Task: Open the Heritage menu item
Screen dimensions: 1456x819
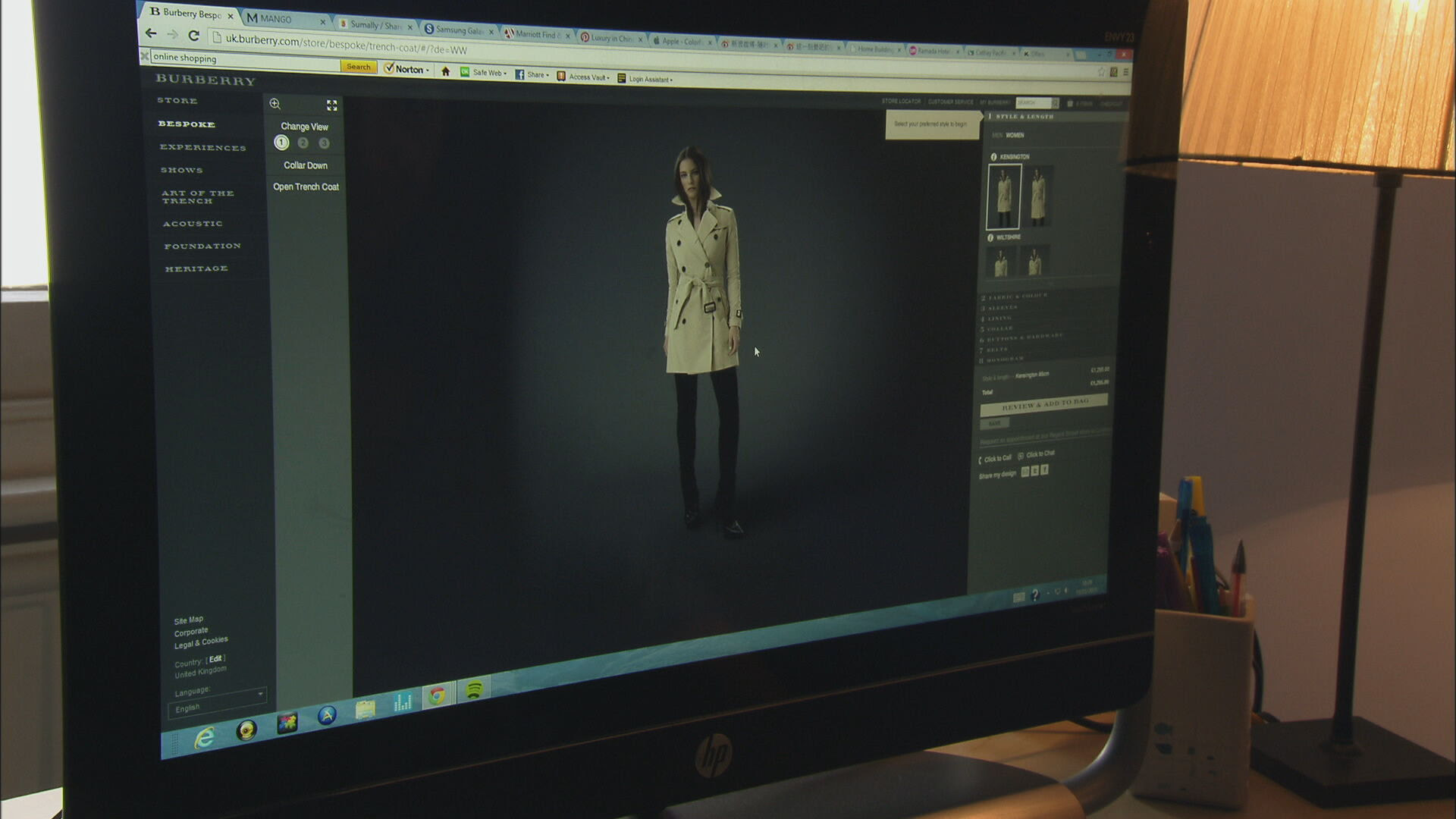Action: 196,268
